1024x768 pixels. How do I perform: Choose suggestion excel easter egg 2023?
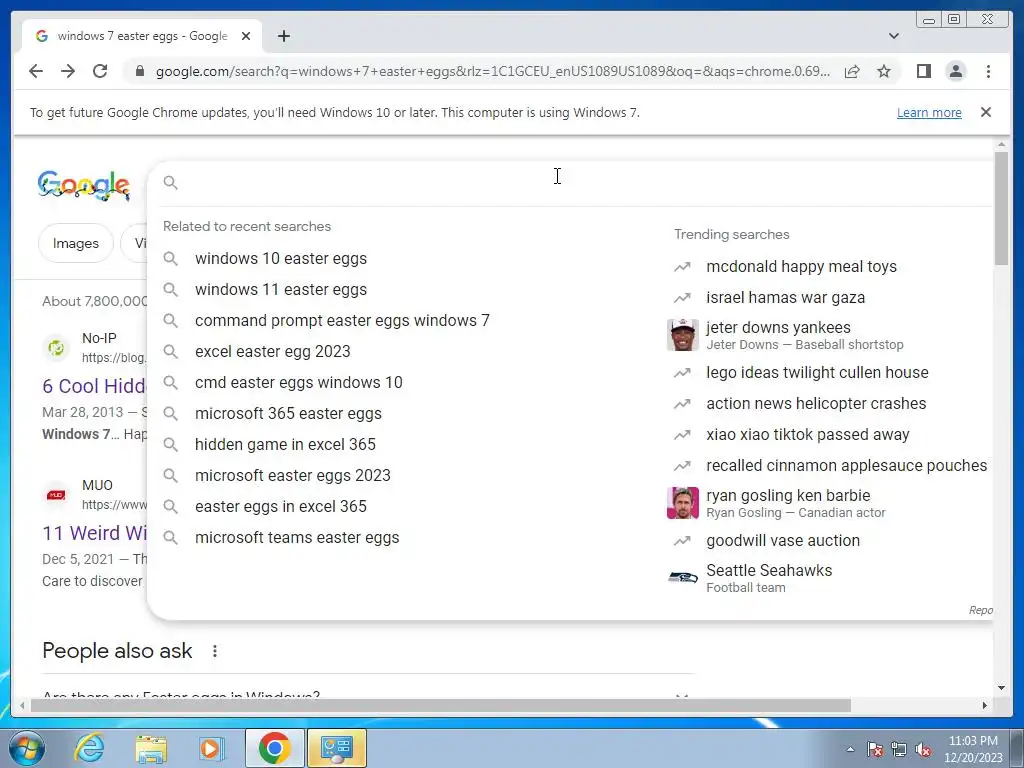point(272,351)
